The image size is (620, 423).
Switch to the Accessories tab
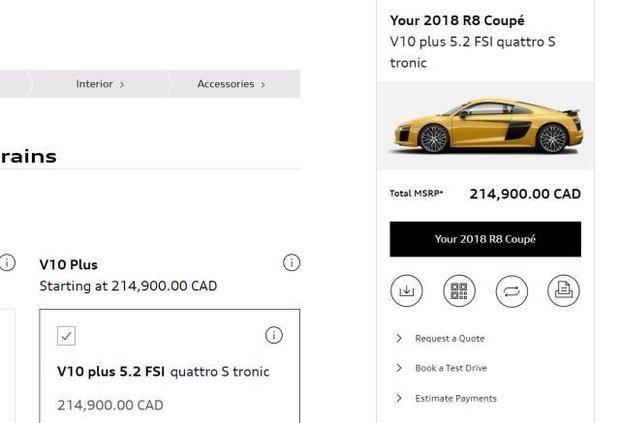click(230, 84)
